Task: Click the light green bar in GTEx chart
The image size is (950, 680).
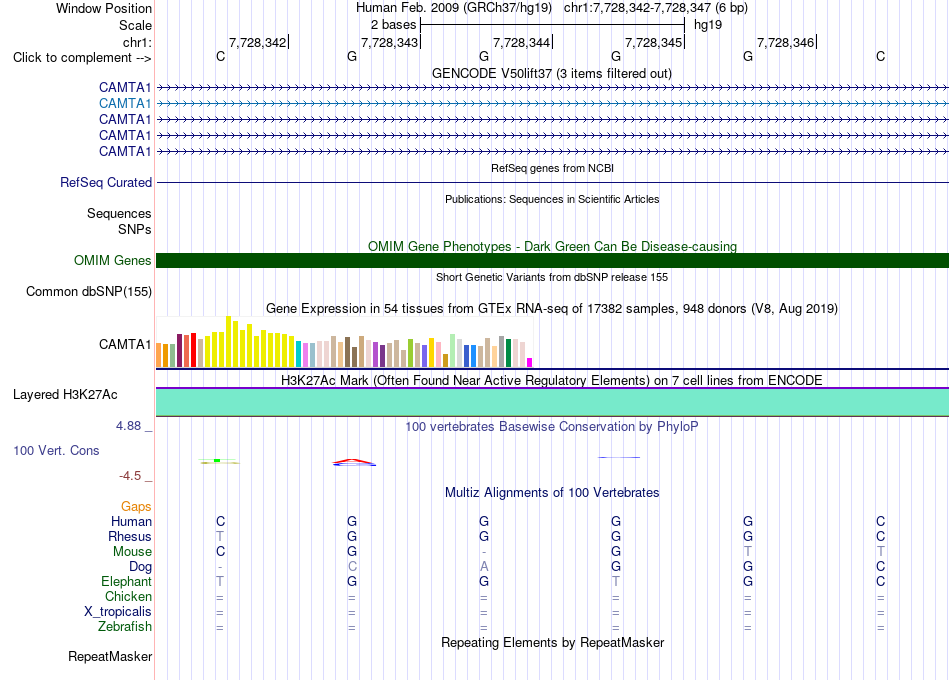Action: (x=453, y=350)
